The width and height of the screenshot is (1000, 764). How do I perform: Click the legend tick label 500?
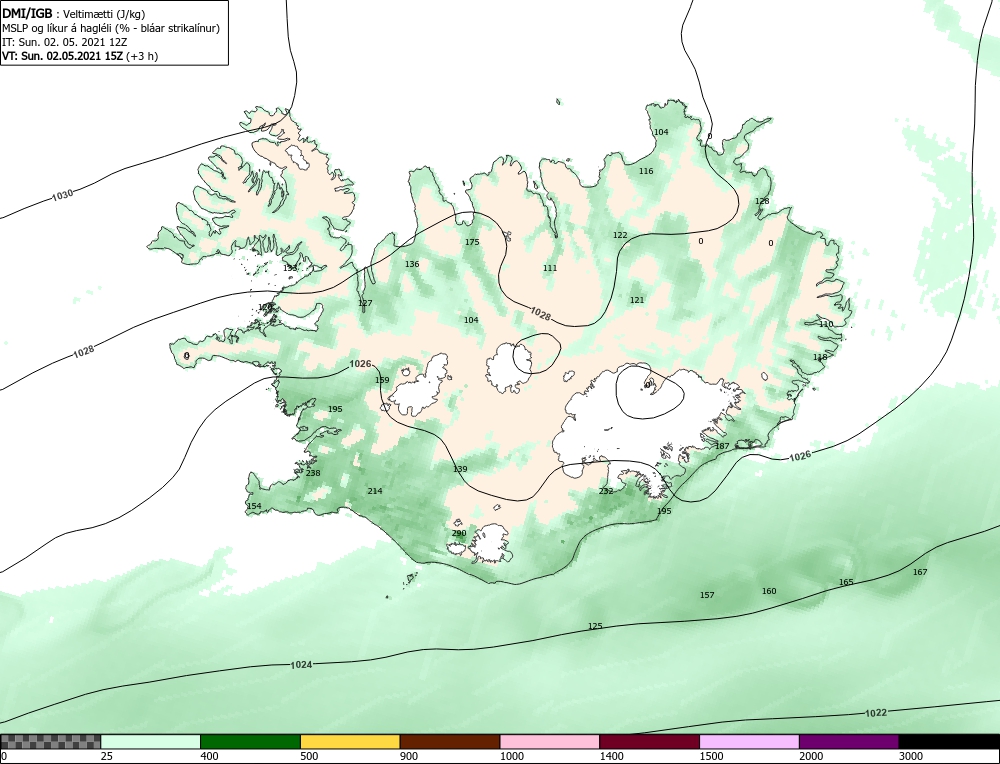click(309, 756)
